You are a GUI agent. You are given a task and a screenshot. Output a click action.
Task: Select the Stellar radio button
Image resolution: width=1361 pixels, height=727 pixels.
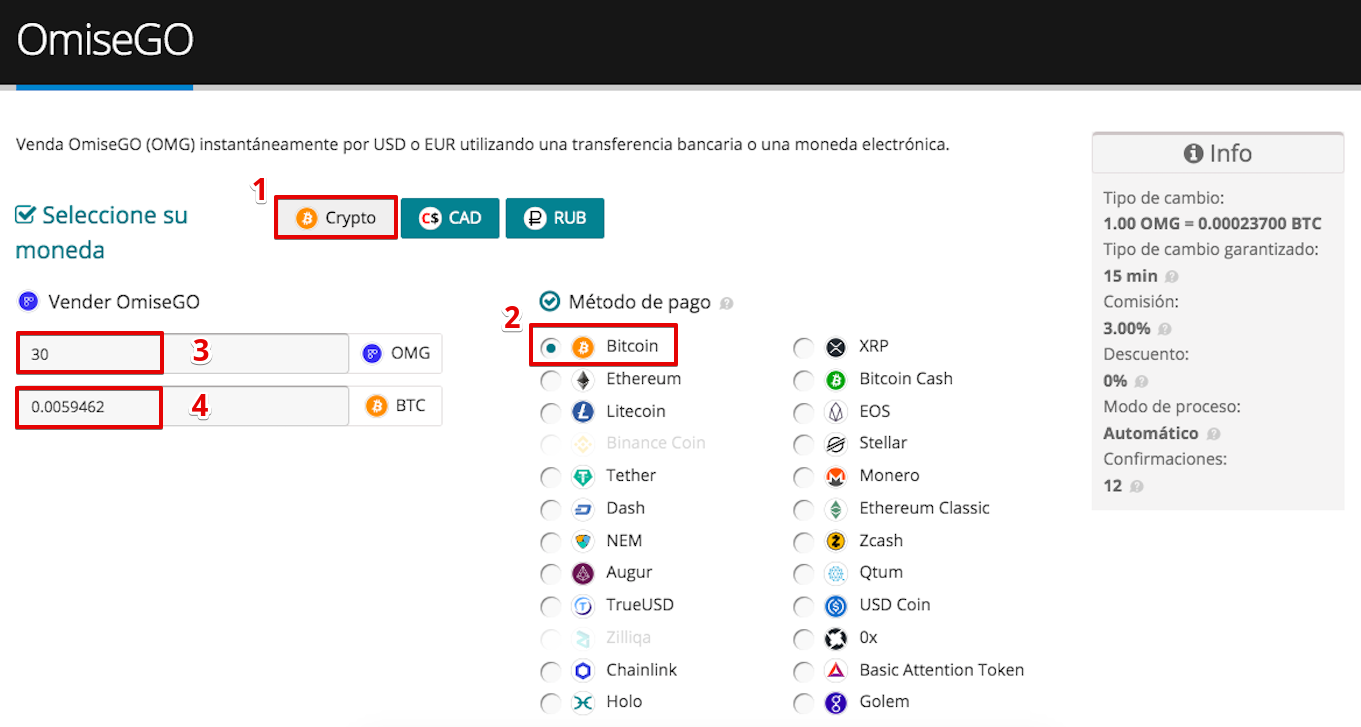pyautogui.click(x=803, y=444)
